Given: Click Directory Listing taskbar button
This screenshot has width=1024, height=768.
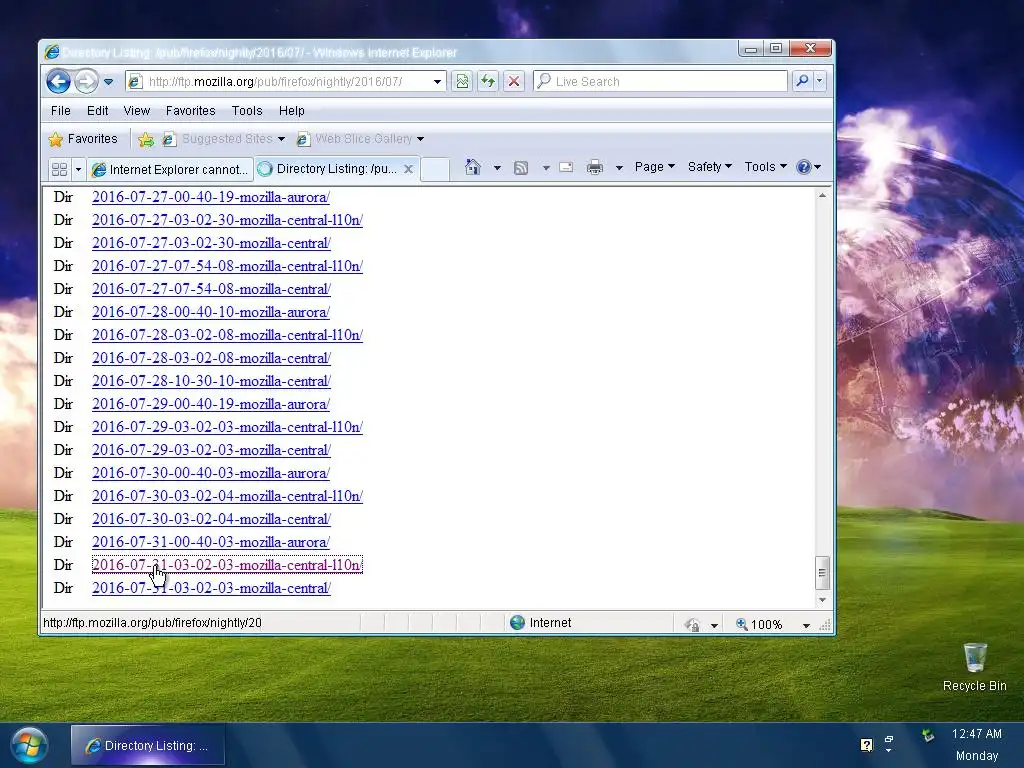Looking at the screenshot, I should 148,746.
